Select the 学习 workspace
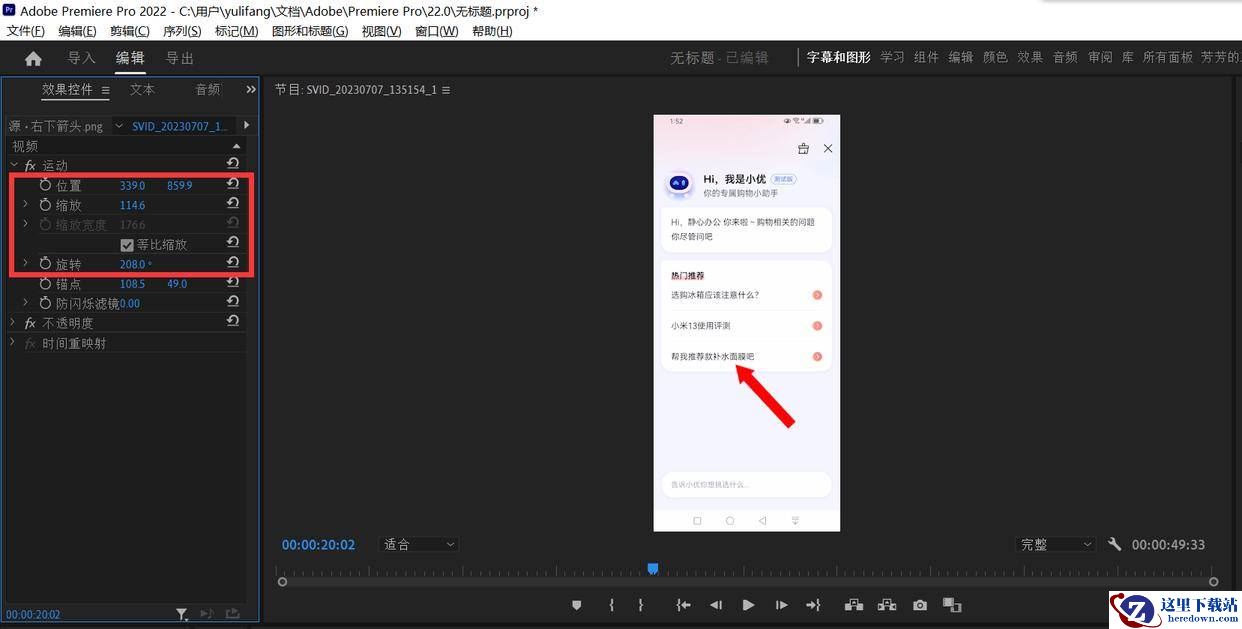The width and height of the screenshot is (1242, 629). pos(892,58)
